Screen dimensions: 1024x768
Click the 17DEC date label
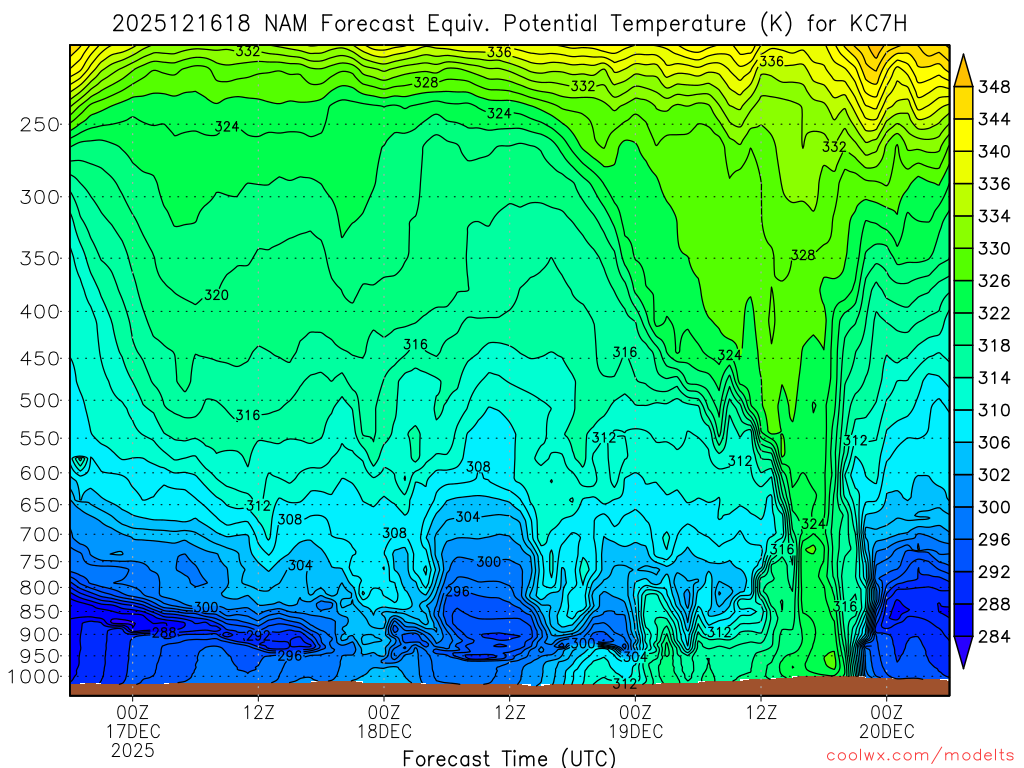click(x=133, y=731)
